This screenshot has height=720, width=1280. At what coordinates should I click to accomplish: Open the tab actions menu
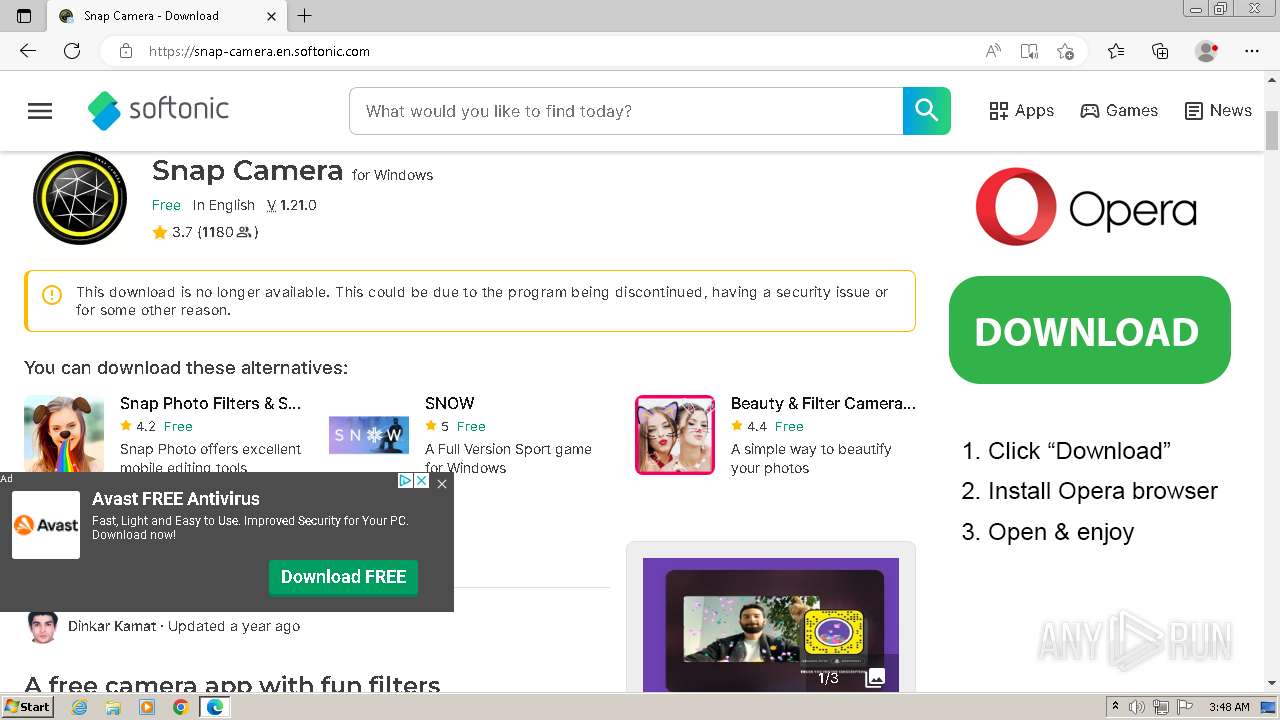(24, 15)
